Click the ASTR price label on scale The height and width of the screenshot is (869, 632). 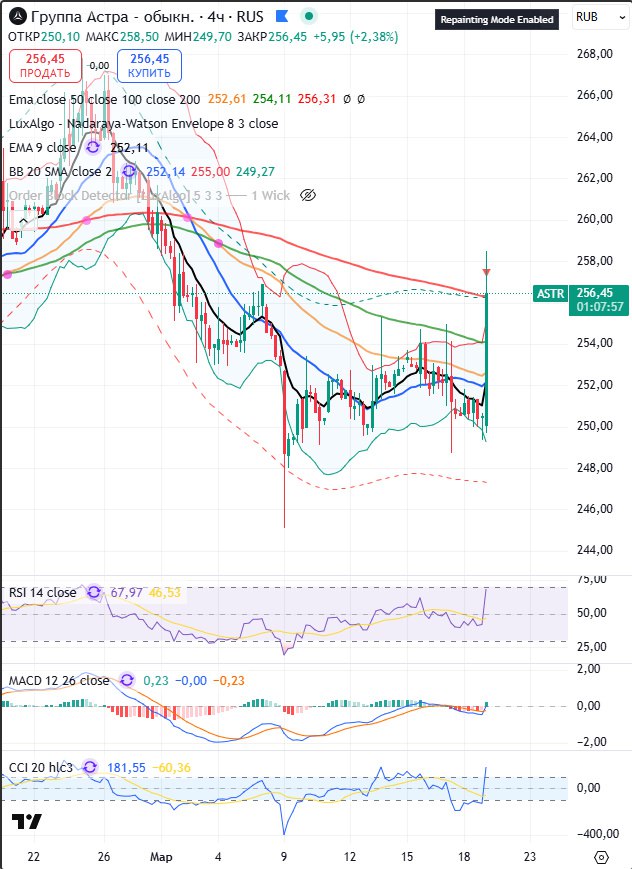pos(550,293)
